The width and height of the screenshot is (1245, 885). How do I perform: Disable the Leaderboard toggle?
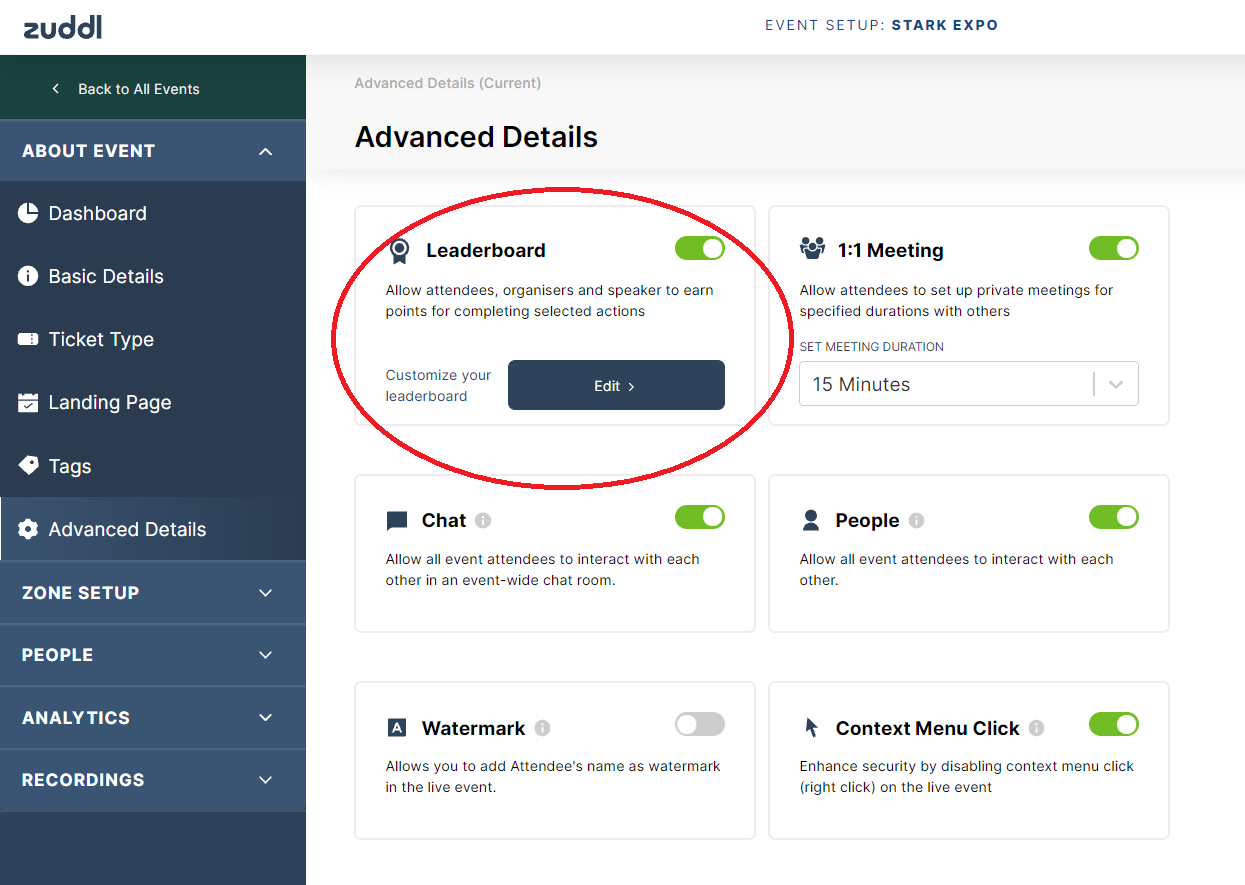click(x=700, y=248)
